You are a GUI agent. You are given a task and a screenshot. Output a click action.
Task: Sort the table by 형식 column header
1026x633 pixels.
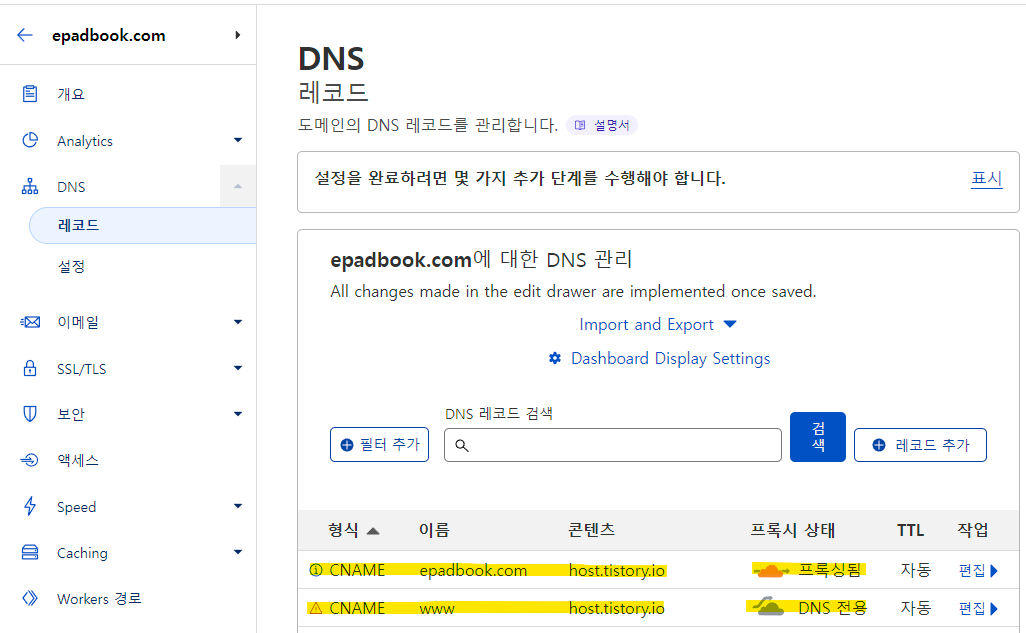pyautogui.click(x=353, y=530)
